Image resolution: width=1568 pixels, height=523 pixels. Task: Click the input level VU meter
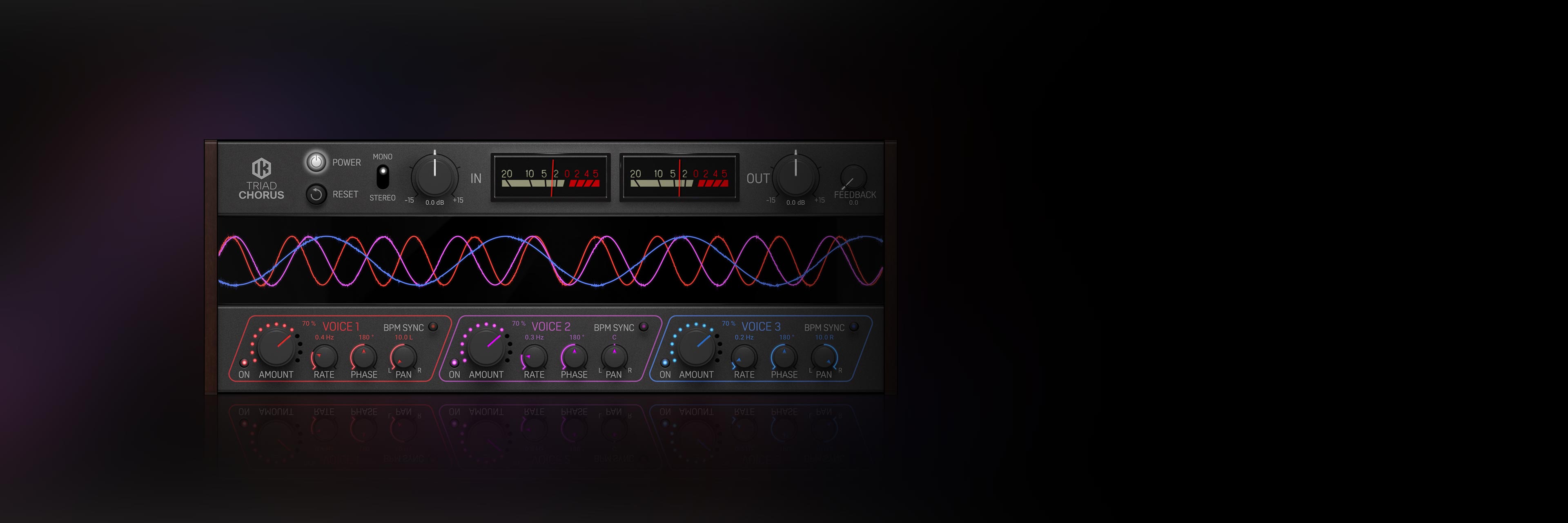click(550, 177)
